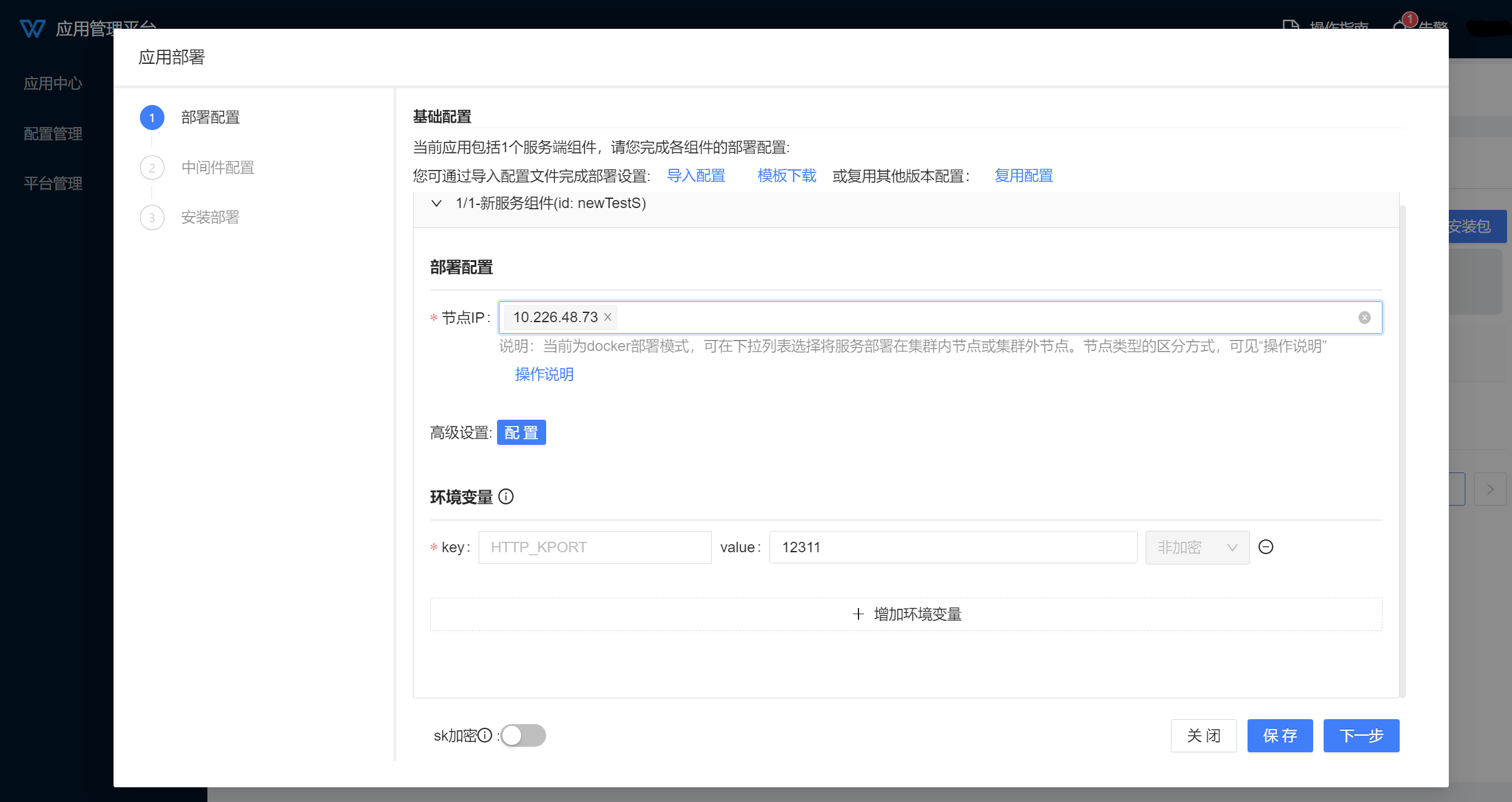
Task: Open the 非加密 encryption dropdown
Action: (1197, 547)
